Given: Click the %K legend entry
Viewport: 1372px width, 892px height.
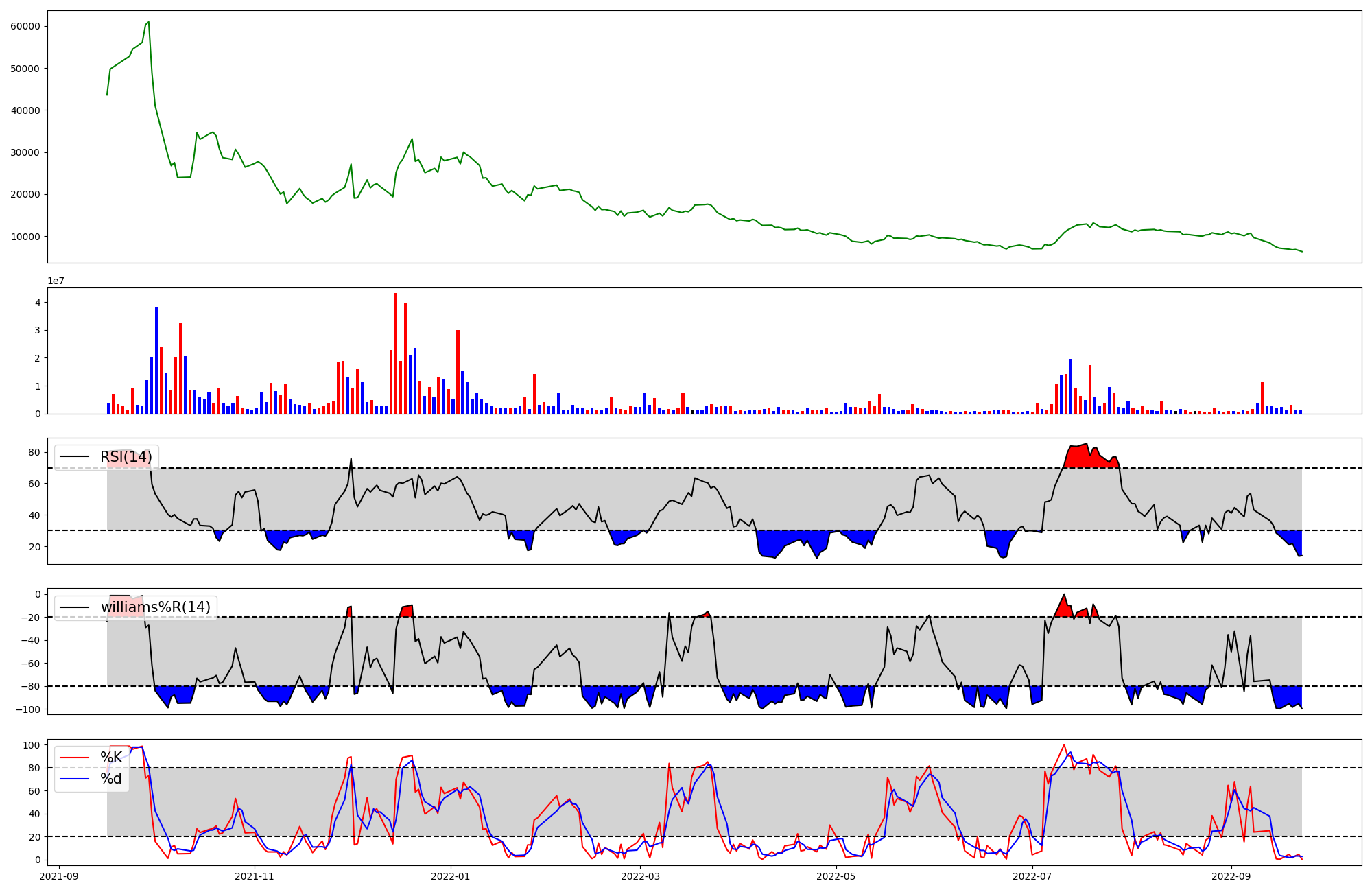Looking at the screenshot, I should (111, 758).
